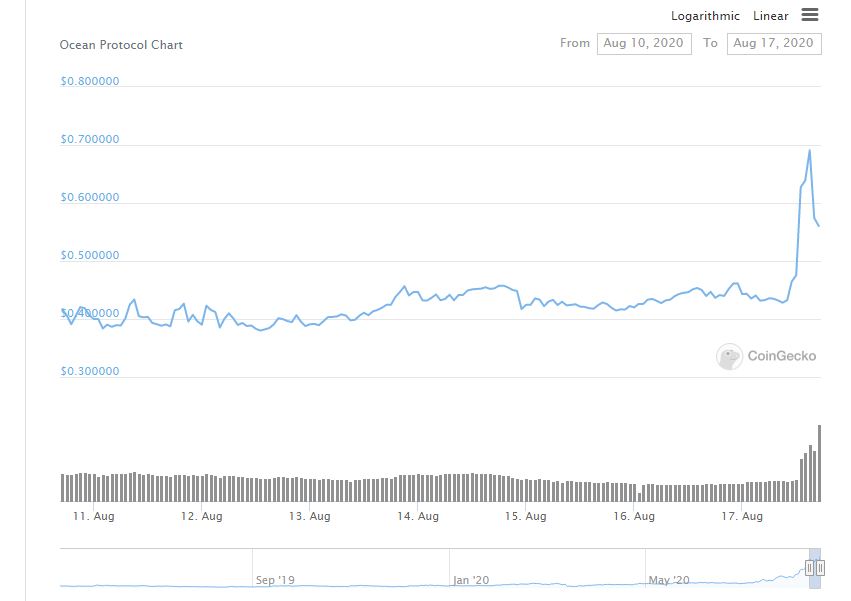Open the From date field Aug 10, 2020
851x601 pixels.
644,43
